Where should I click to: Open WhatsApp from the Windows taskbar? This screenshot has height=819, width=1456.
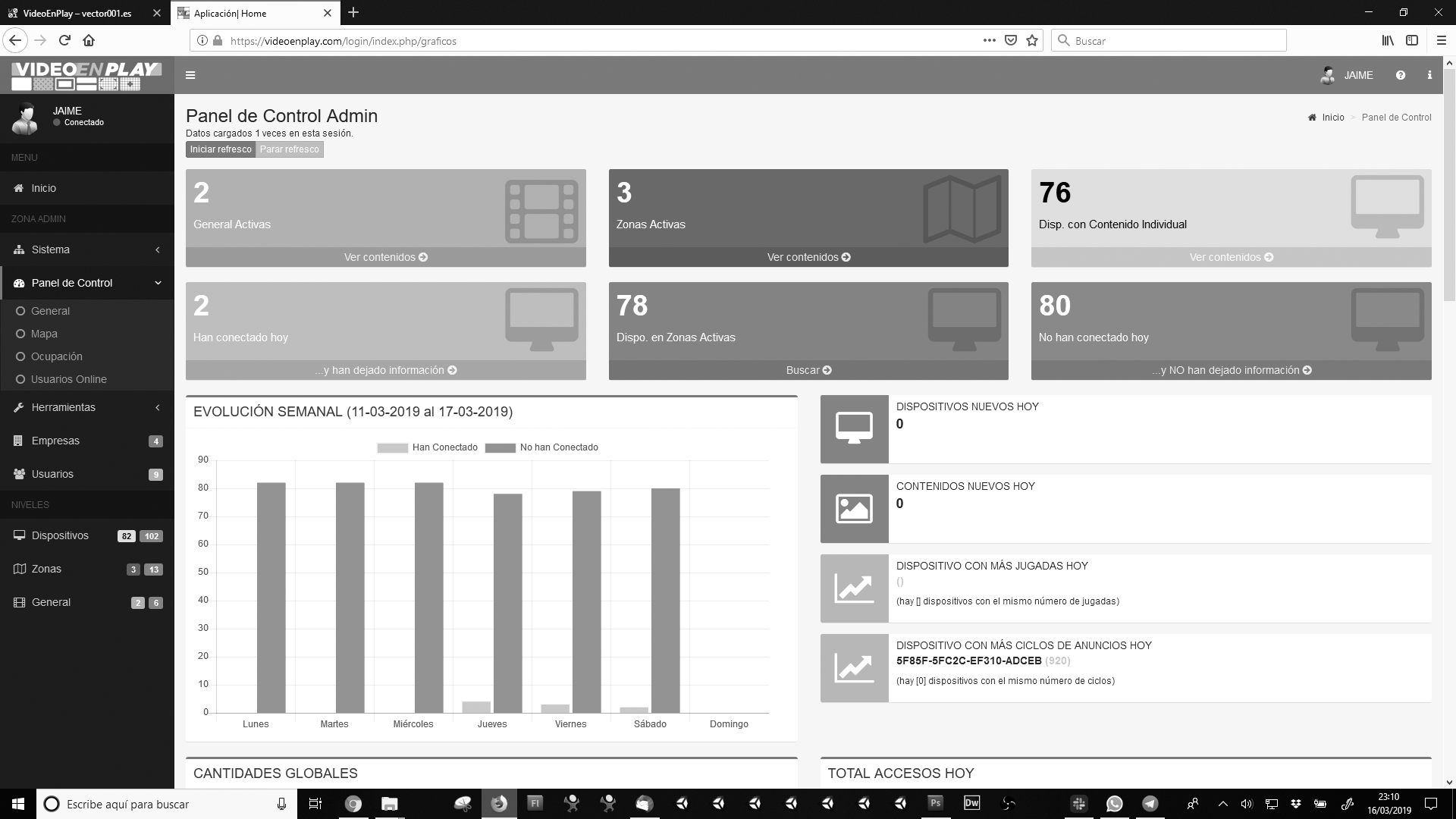pos(1114,804)
